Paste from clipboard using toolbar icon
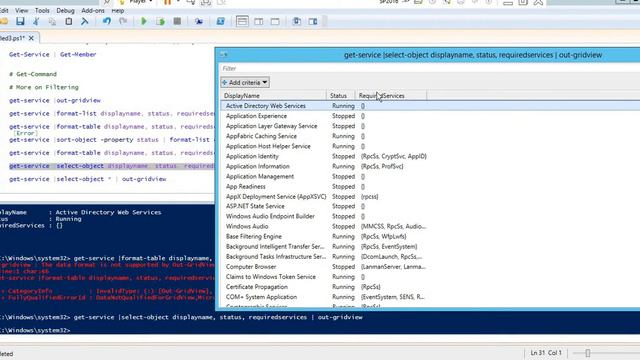The width and height of the screenshot is (640, 360). tap(69, 21)
